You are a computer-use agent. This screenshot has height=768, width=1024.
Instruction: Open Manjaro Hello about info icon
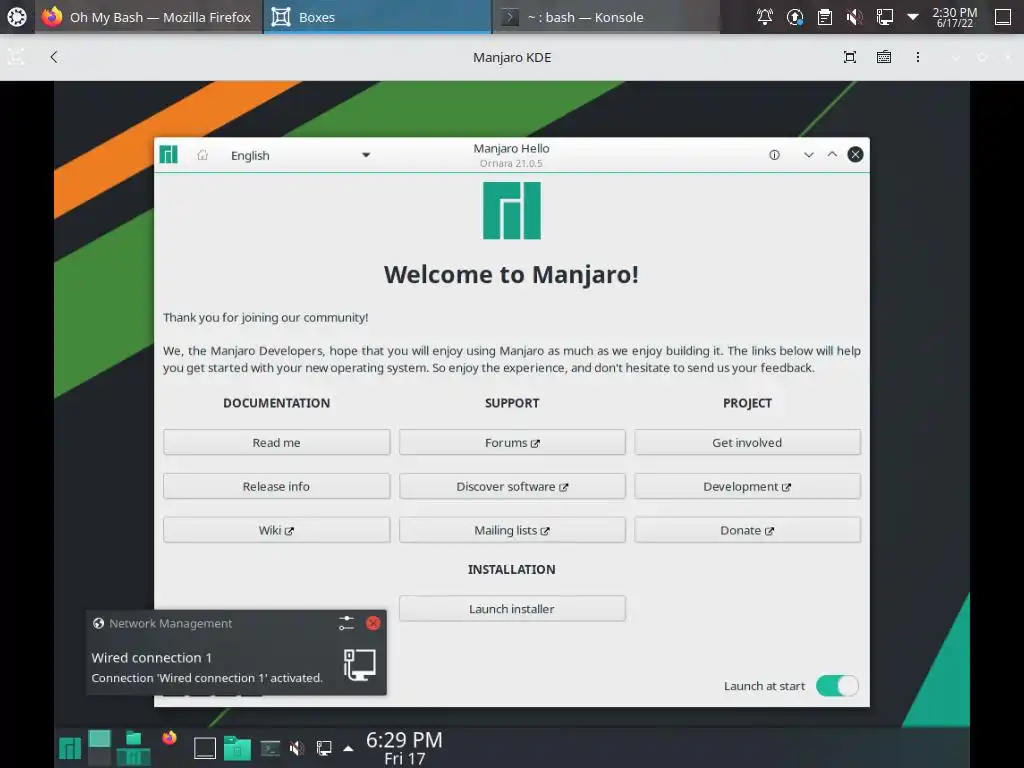click(774, 155)
